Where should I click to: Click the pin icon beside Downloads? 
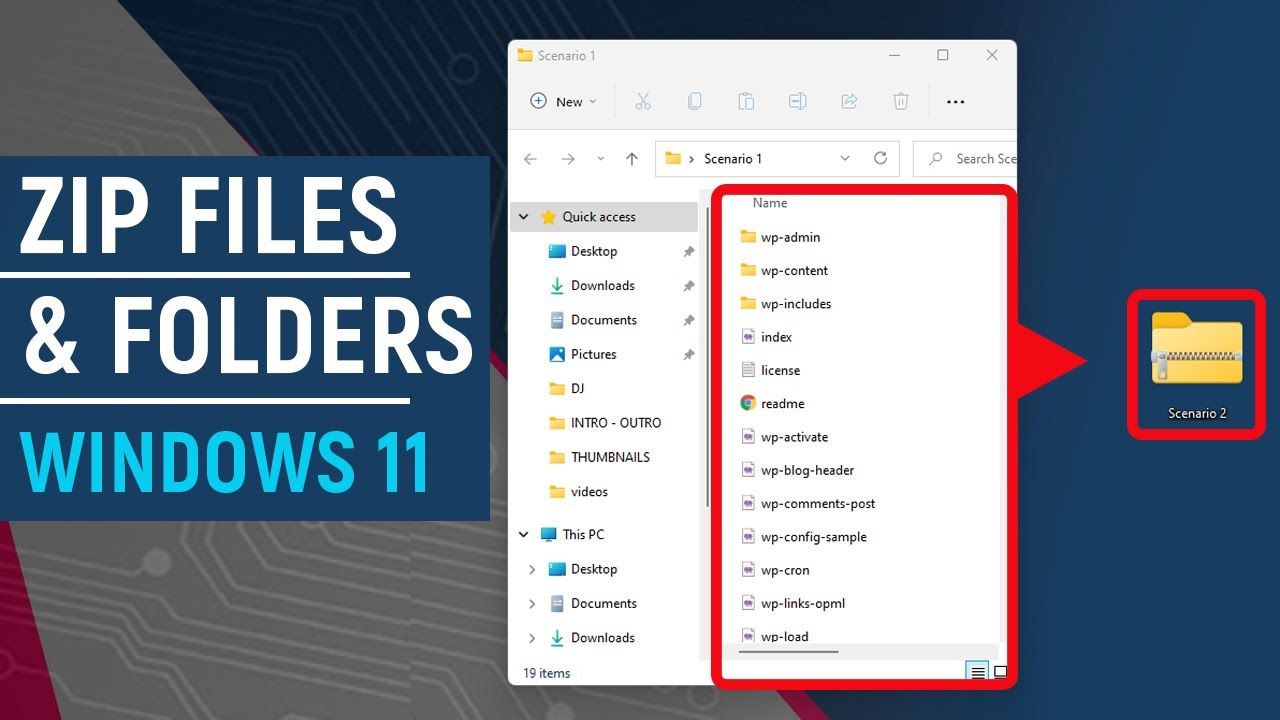(688, 286)
